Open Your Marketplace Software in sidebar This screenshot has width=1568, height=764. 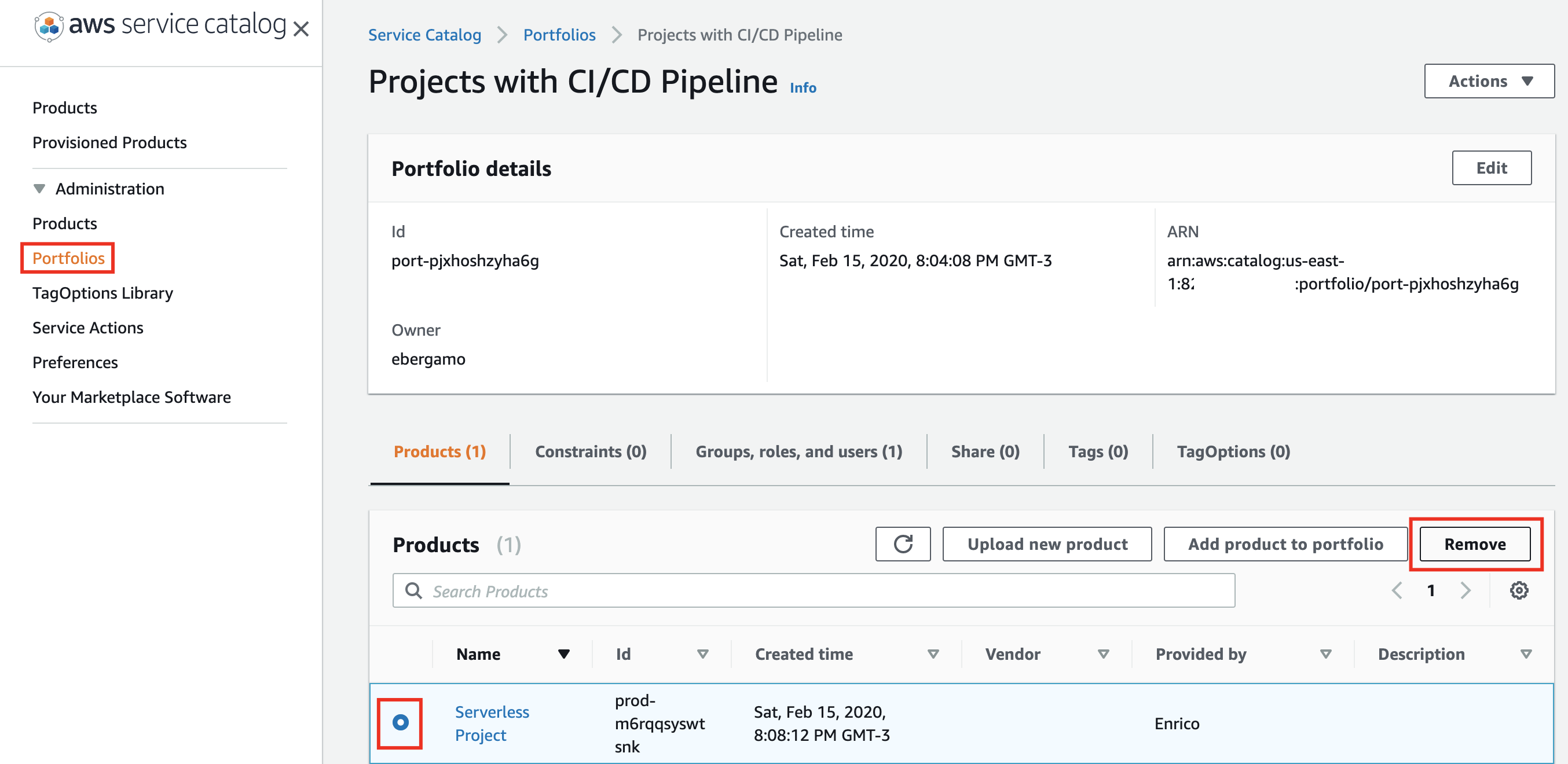click(x=131, y=396)
